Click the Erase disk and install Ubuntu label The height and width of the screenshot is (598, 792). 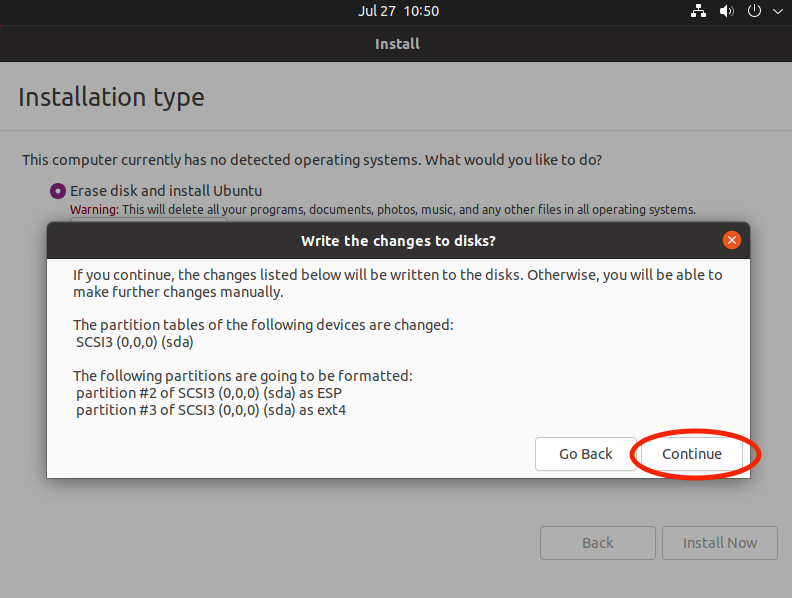click(166, 190)
